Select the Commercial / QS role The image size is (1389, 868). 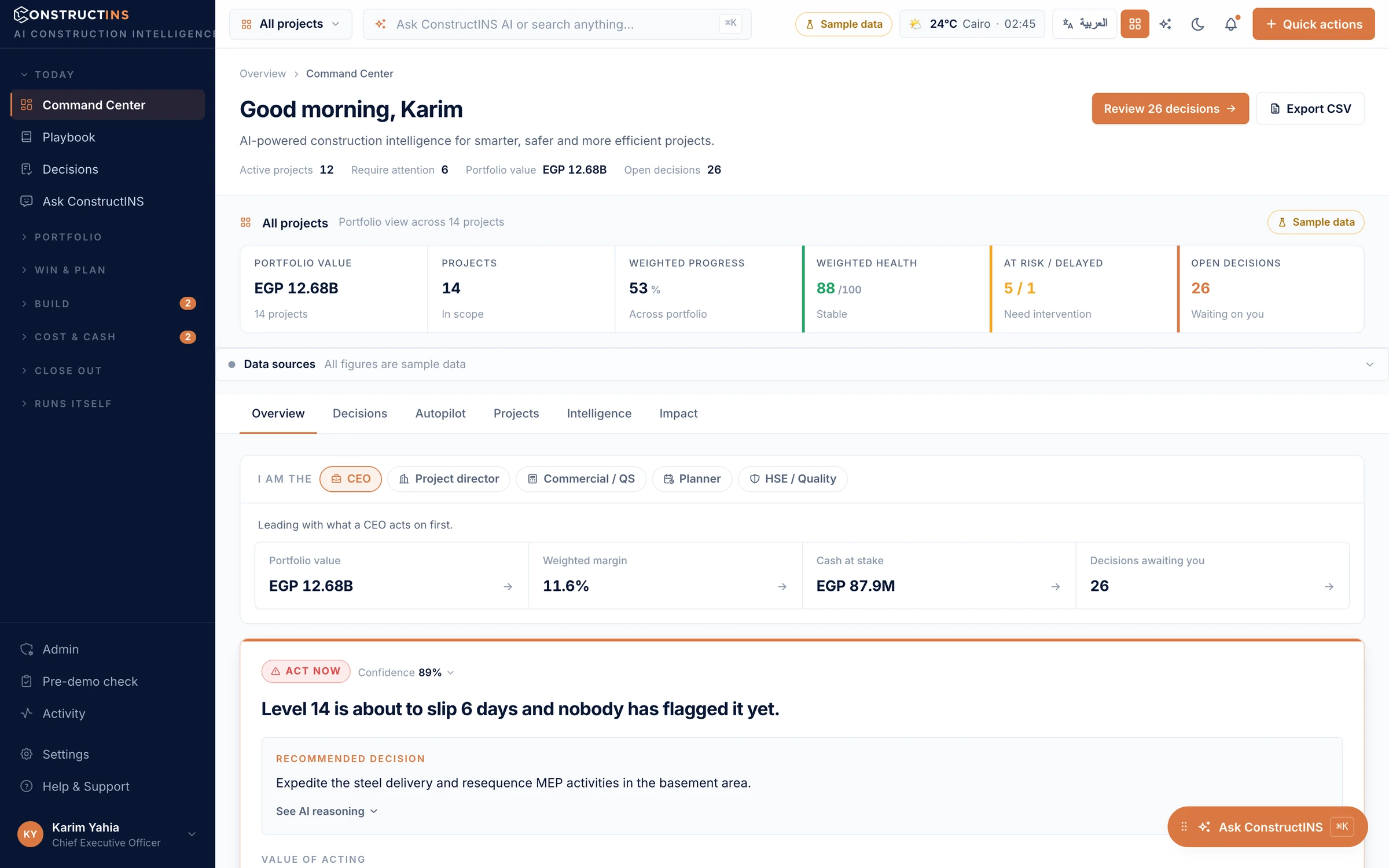[581, 479]
